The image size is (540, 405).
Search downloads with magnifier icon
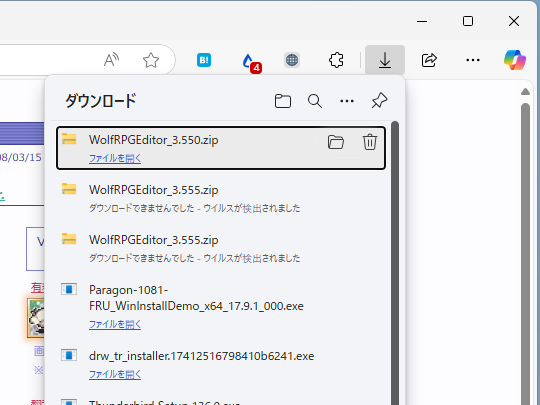click(x=315, y=101)
